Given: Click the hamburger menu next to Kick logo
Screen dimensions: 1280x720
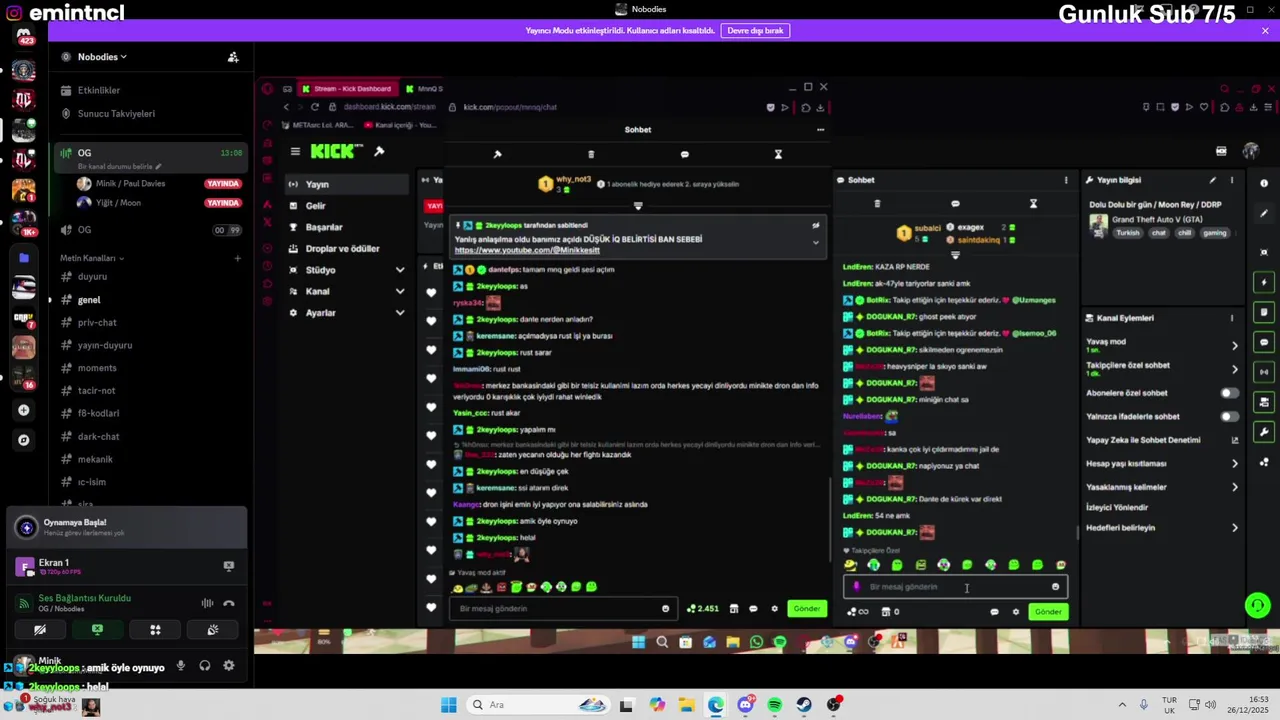Looking at the screenshot, I should tap(295, 151).
